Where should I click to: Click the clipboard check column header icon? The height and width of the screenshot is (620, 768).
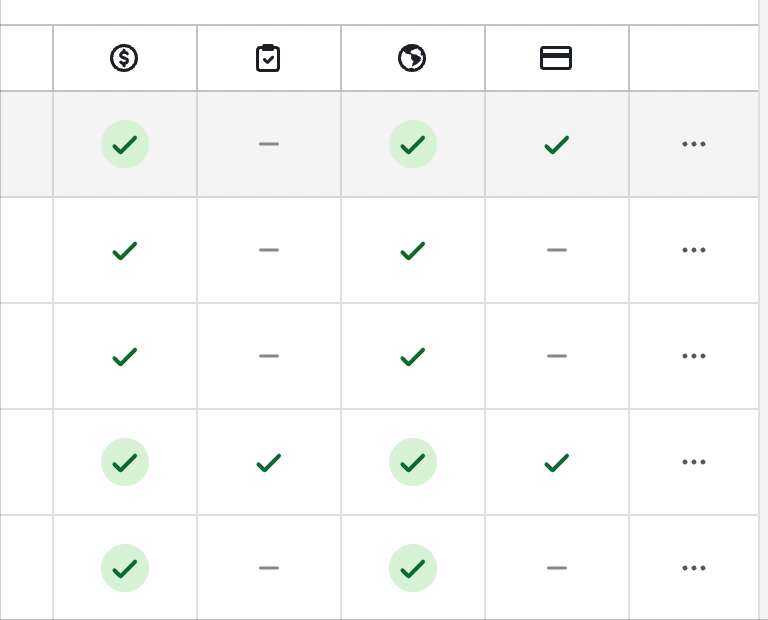268,58
